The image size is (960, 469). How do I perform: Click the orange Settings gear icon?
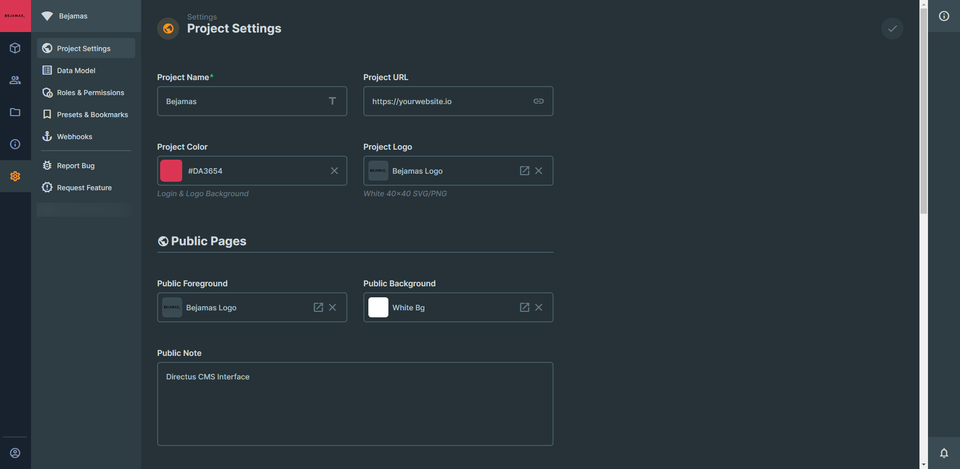(x=15, y=176)
